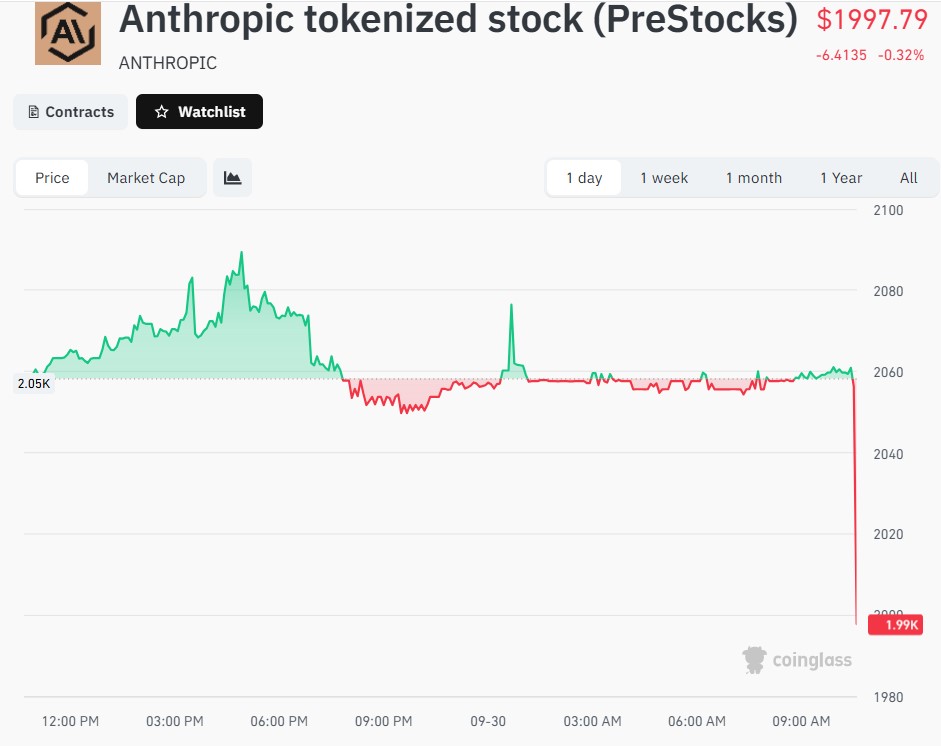Select the 1 day range

[584, 178]
